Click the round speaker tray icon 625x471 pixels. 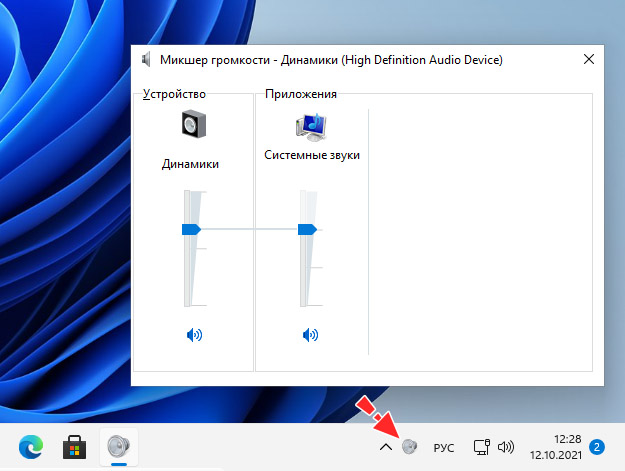409,447
